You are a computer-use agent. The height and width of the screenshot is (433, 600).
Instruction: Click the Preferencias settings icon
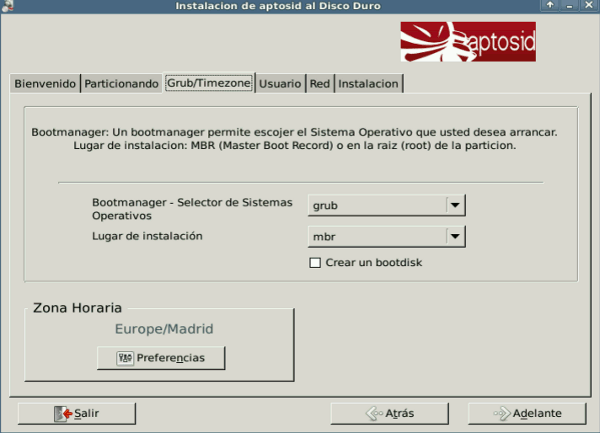click(x=125, y=358)
